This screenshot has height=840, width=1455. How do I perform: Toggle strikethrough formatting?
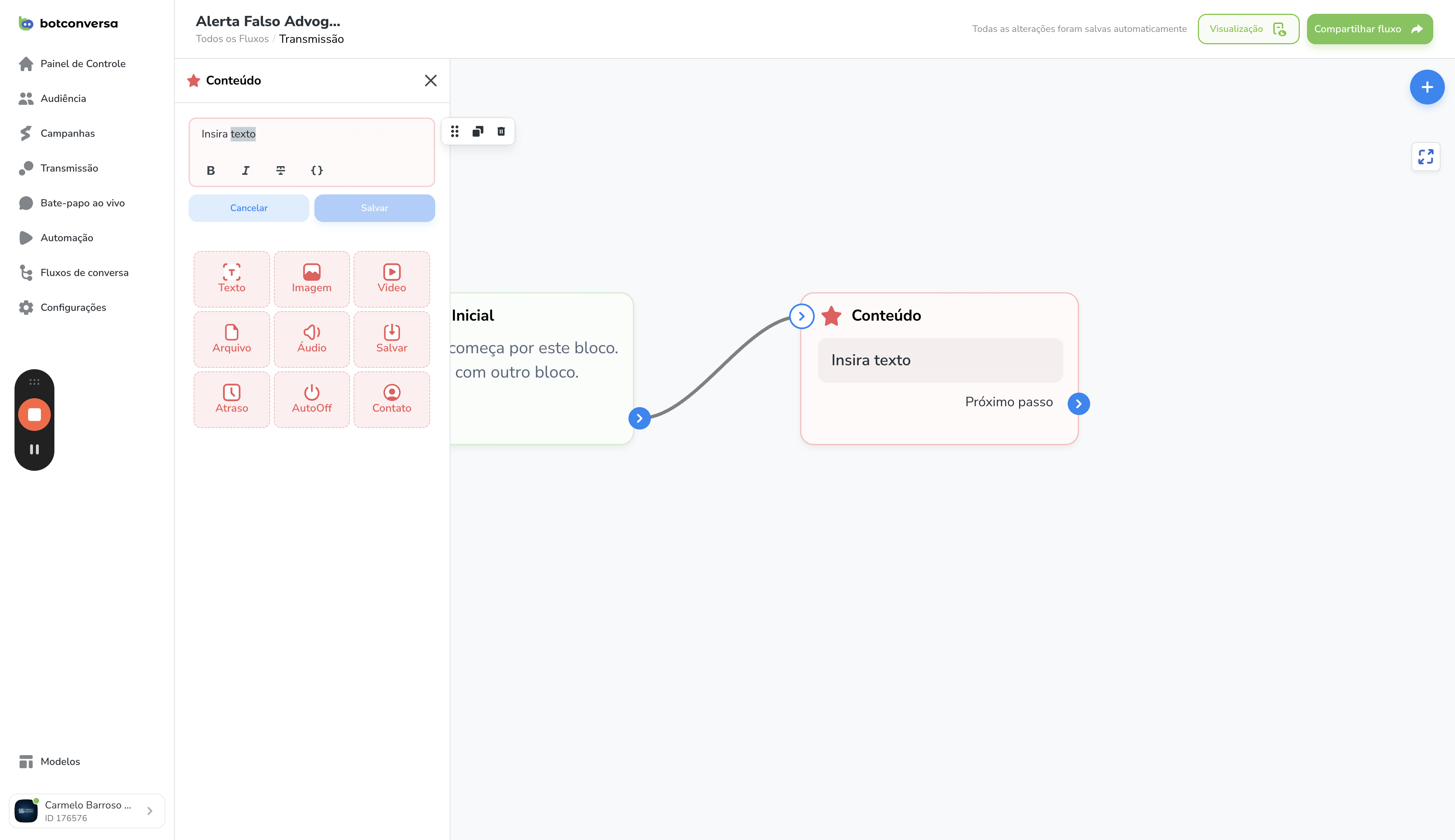click(281, 170)
